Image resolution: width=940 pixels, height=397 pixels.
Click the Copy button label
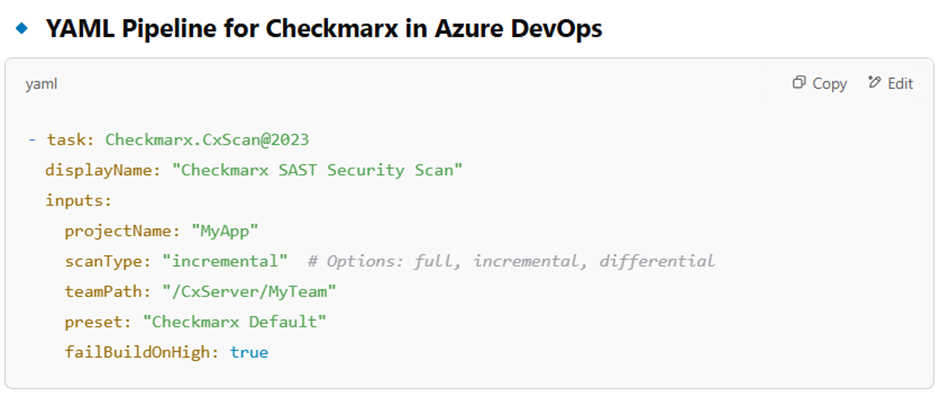coord(830,84)
